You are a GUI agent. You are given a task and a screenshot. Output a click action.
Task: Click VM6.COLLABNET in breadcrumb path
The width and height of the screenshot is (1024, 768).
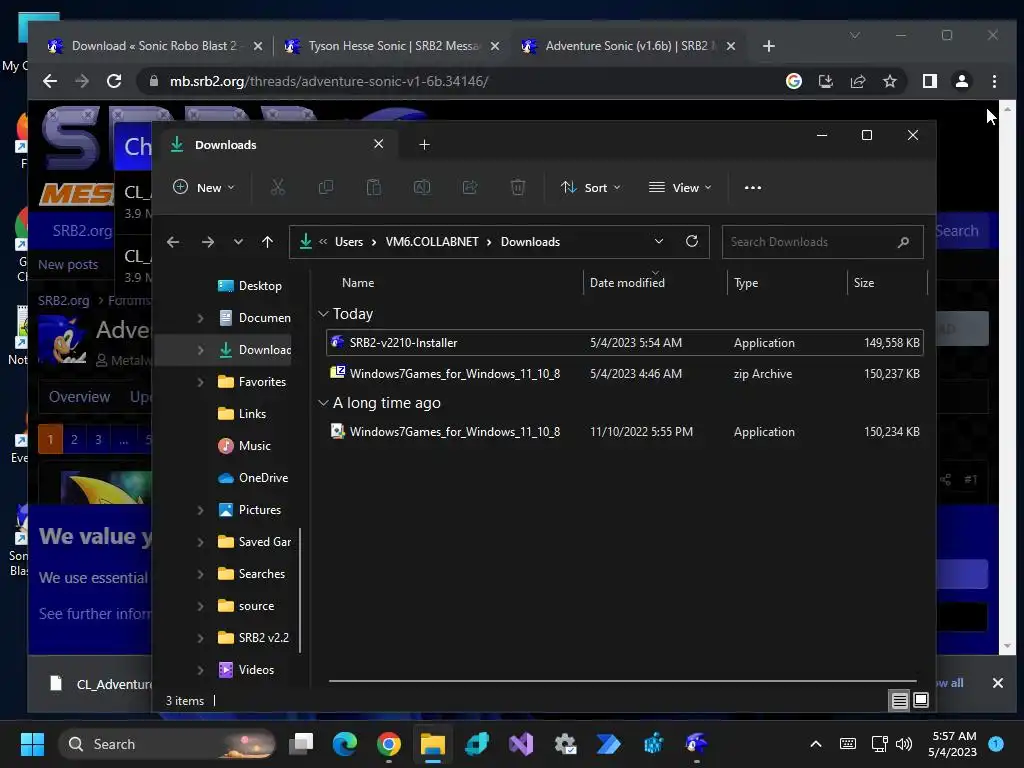(432, 242)
